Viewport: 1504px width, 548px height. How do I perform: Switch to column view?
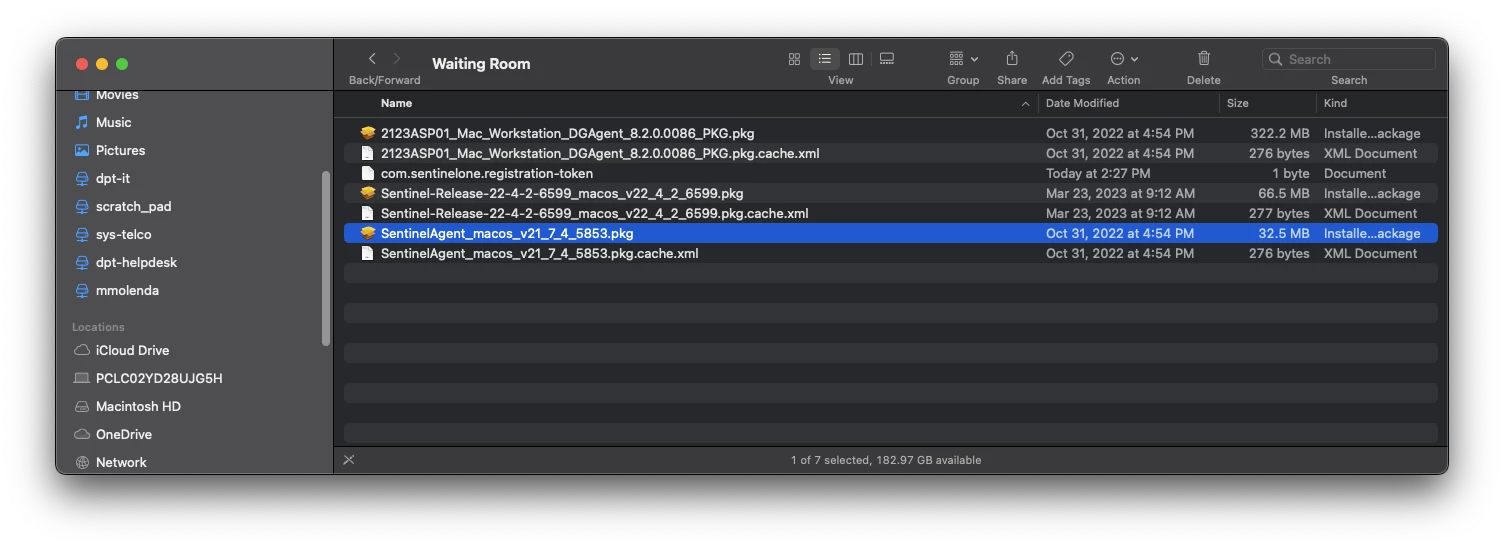pos(856,59)
